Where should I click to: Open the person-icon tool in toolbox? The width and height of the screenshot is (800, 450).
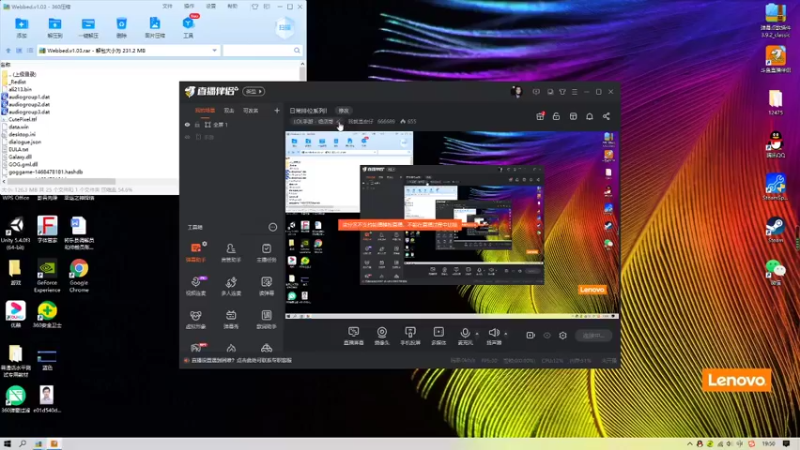coord(231,252)
